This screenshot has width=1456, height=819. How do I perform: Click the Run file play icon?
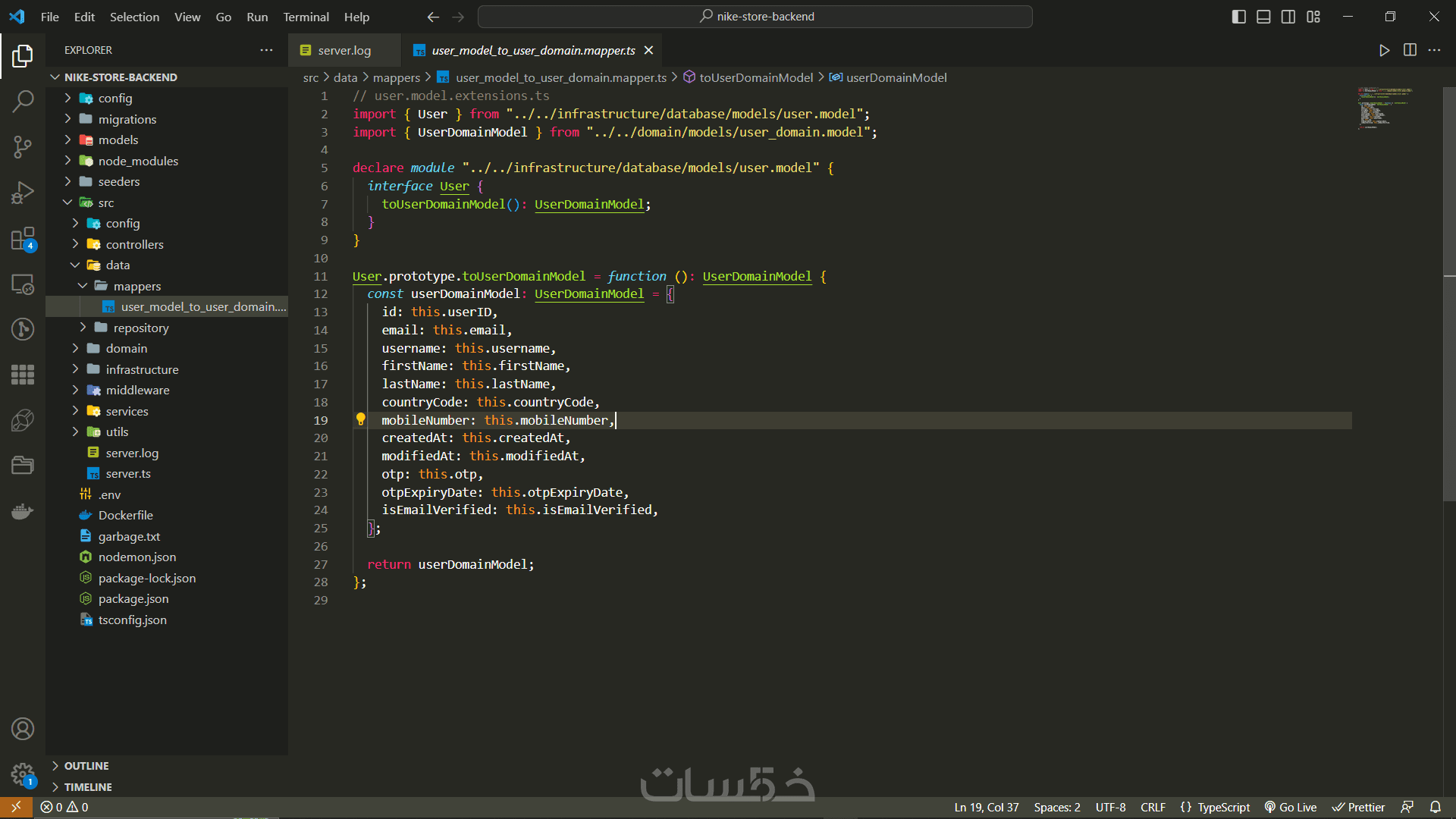(1384, 50)
